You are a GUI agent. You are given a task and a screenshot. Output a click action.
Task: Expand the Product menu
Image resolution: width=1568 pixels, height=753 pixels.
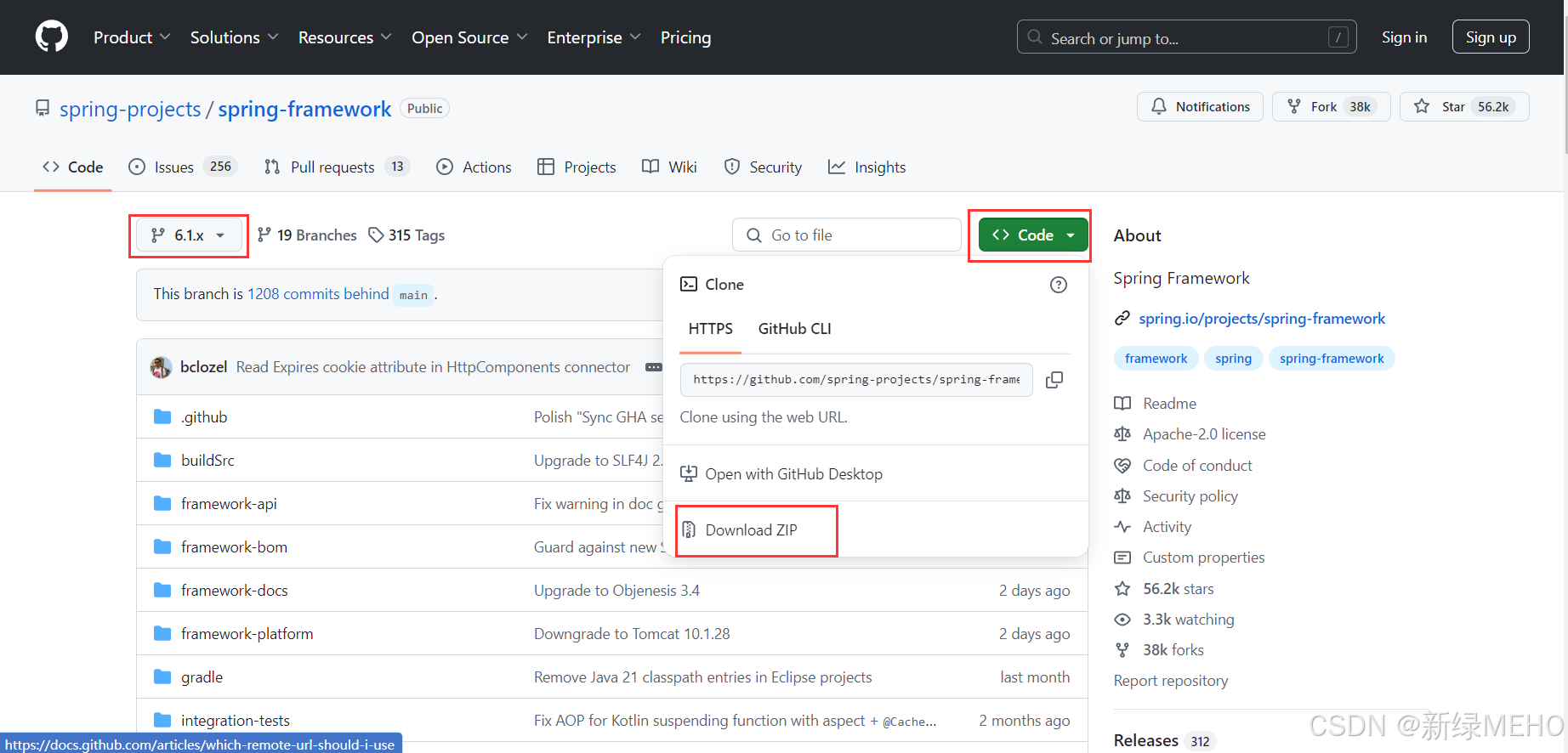coord(132,37)
